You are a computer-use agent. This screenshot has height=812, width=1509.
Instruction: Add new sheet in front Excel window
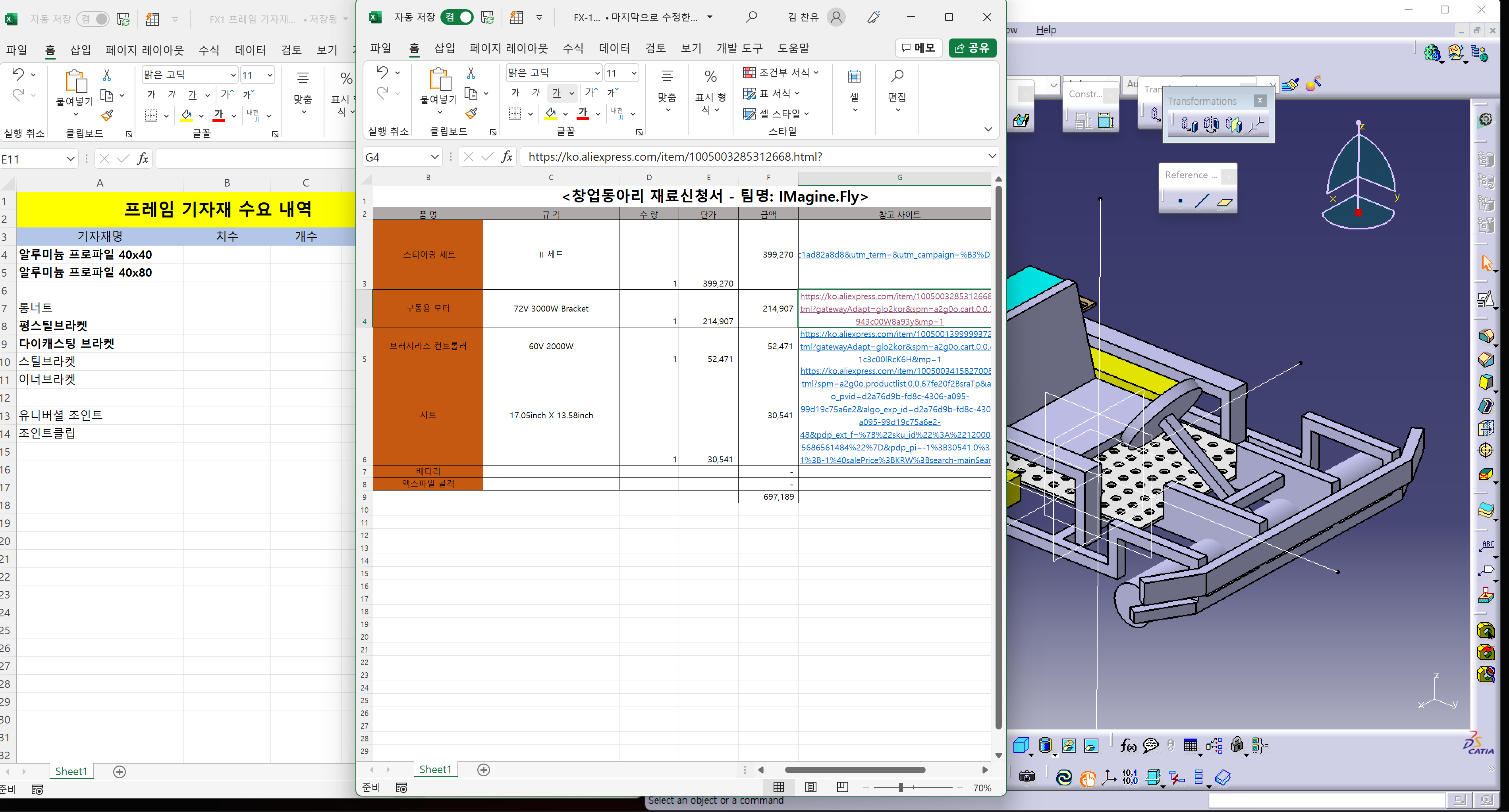click(483, 769)
